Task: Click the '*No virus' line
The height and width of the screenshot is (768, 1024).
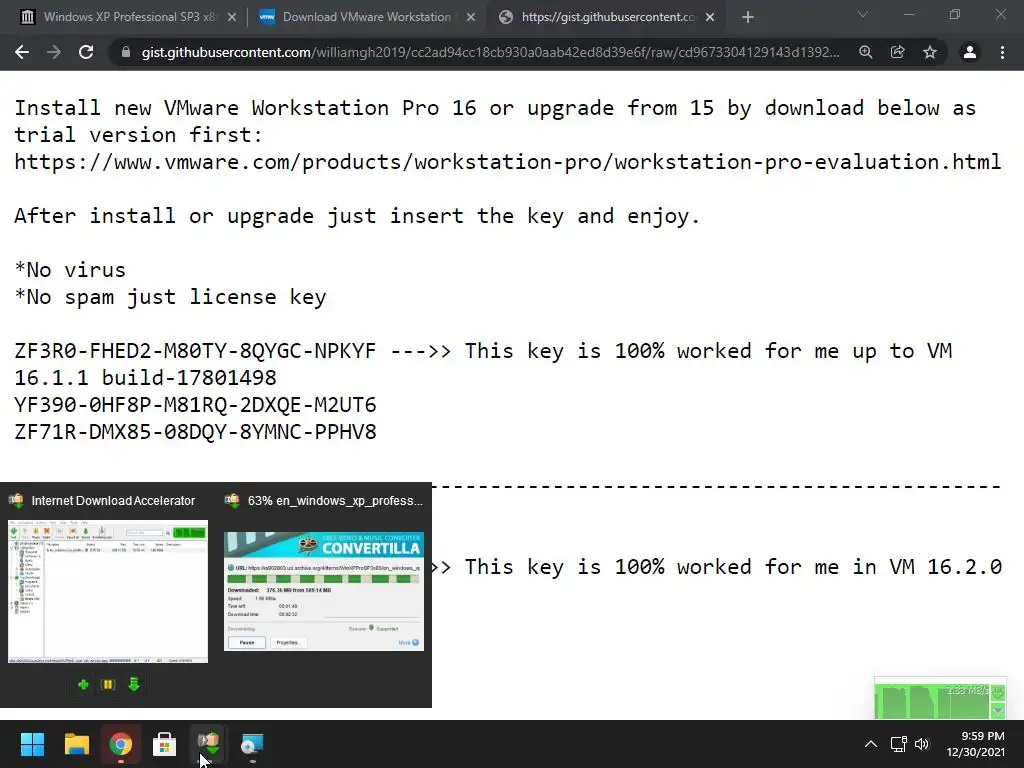Action: coord(70,270)
